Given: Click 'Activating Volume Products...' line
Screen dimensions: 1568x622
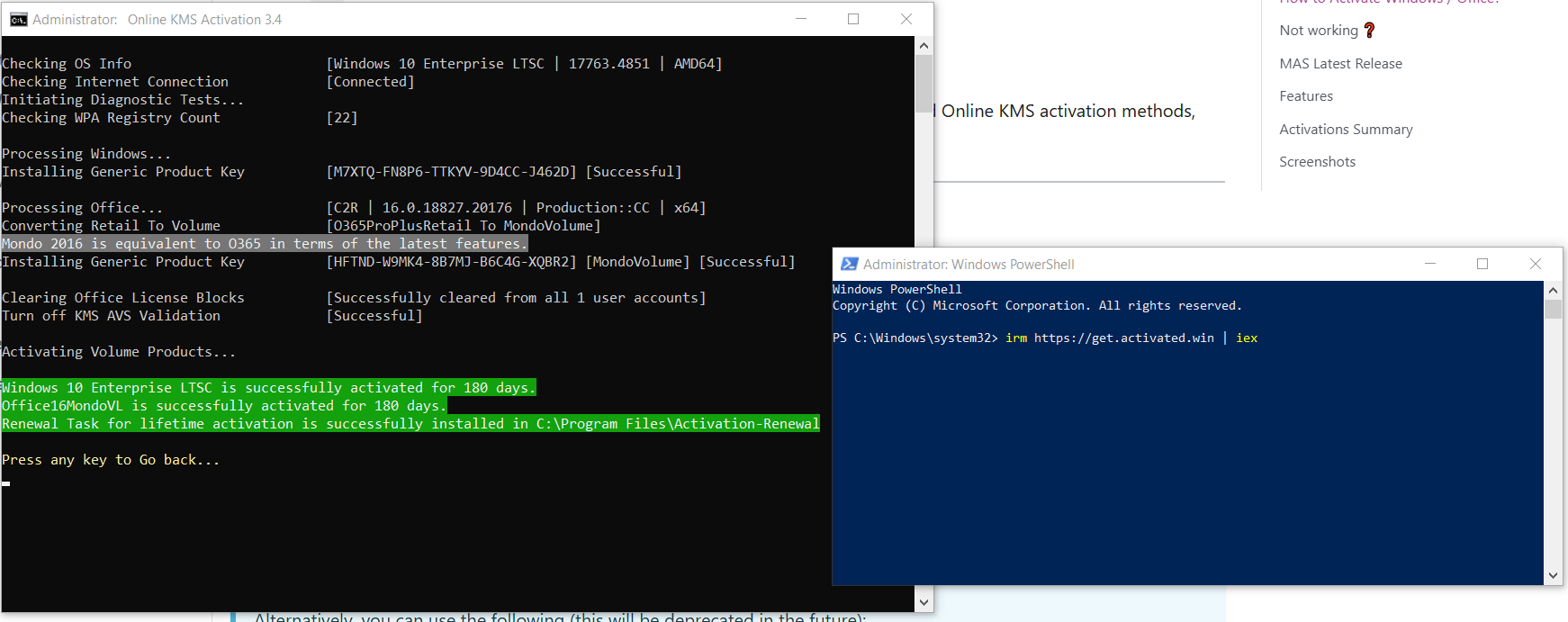Looking at the screenshot, I should tap(119, 352).
